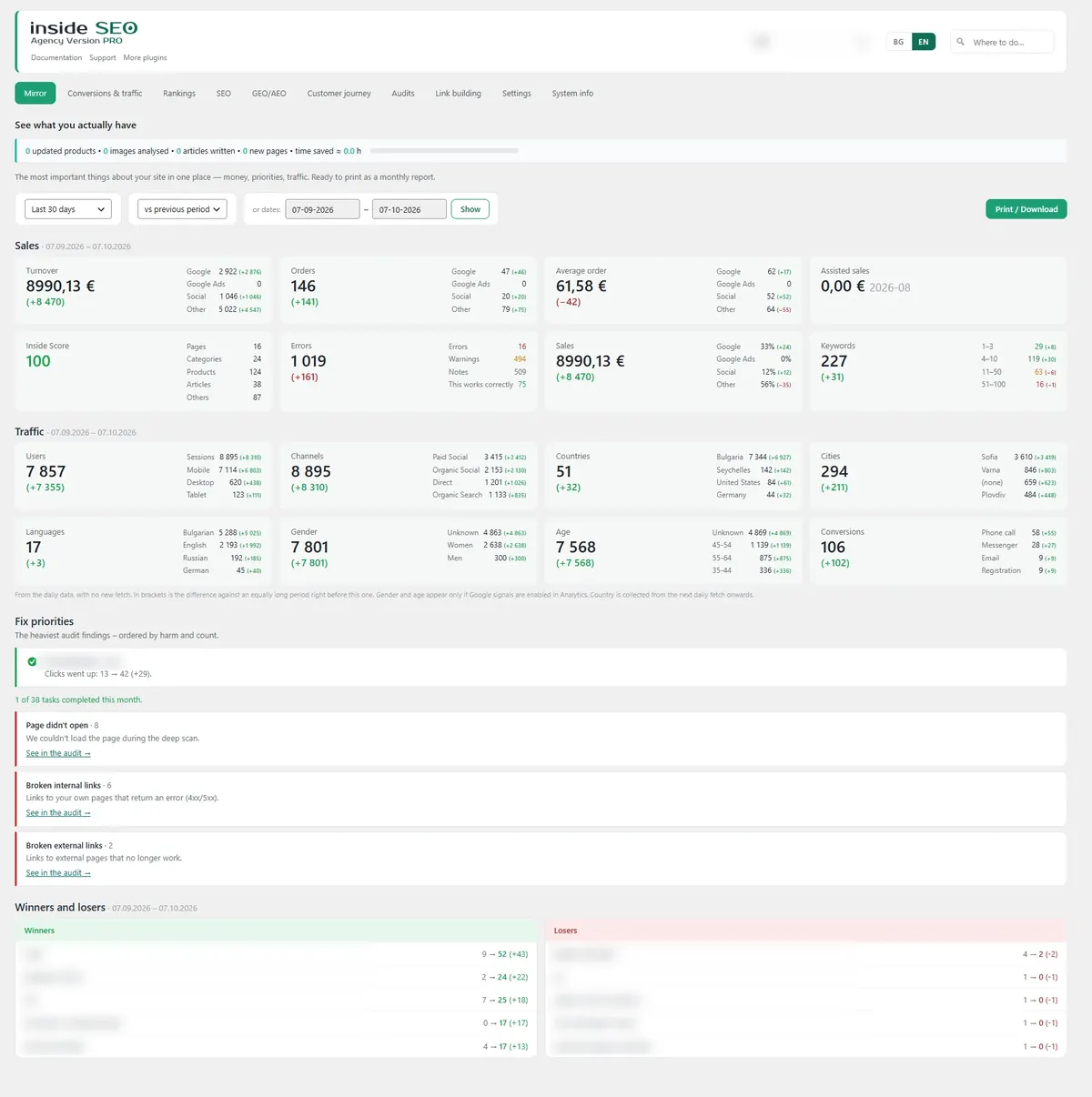Open the Customer journey tab

[339, 93]
